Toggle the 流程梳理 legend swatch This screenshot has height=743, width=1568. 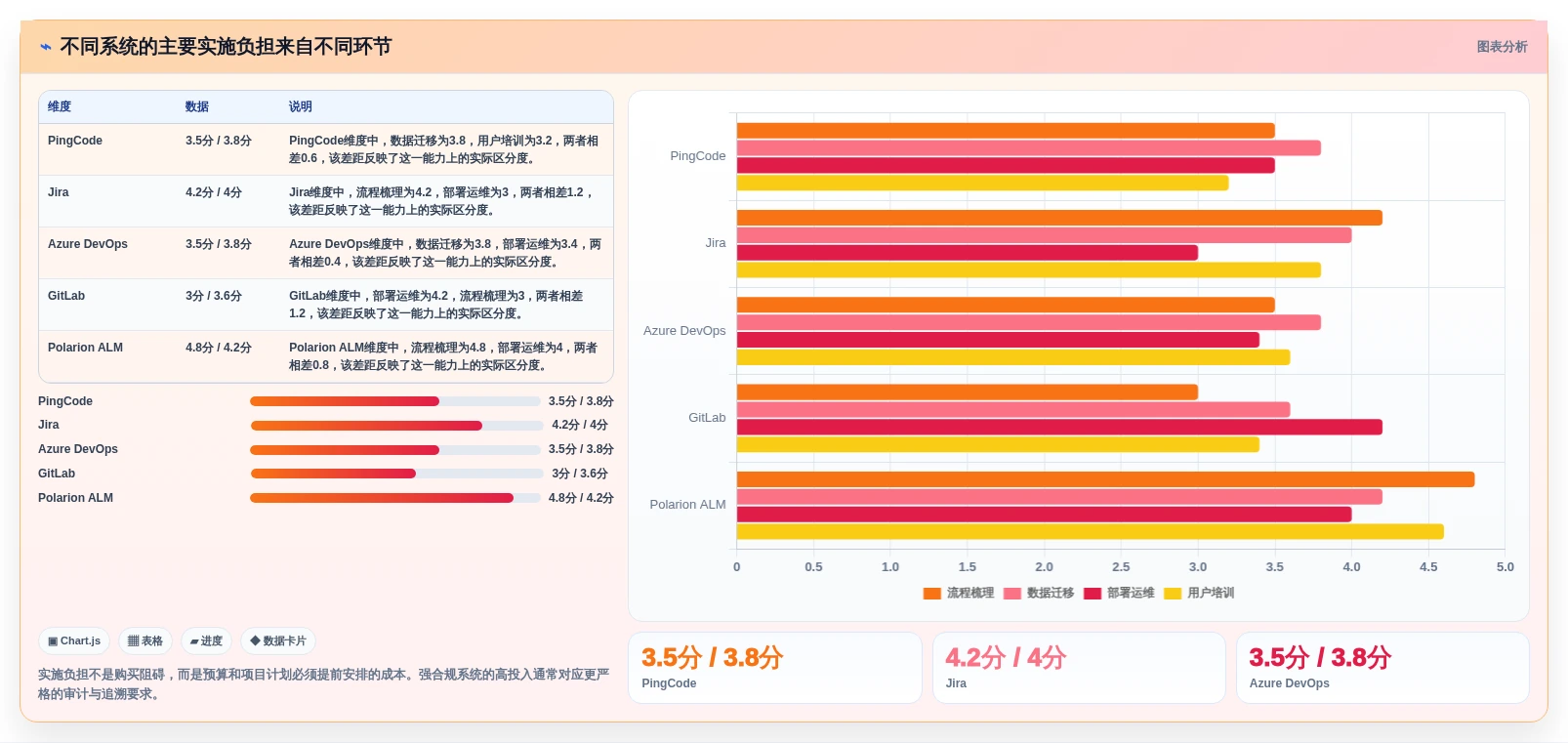pyautogui.click(x=931, y=594)
